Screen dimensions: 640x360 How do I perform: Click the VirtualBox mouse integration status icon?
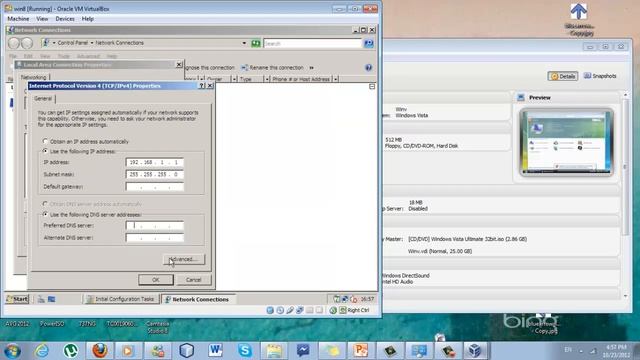333,310
